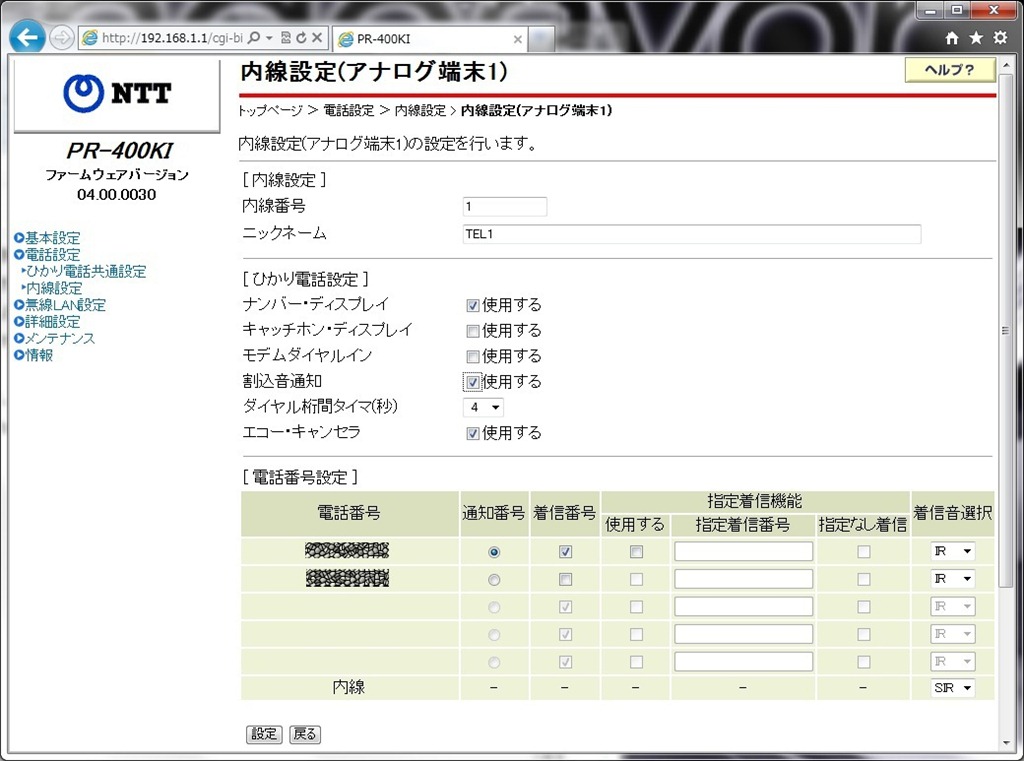This screenshot has width=1024, height=761.
Task: Click the refresh icon in address bar
Action: point(301,38)
